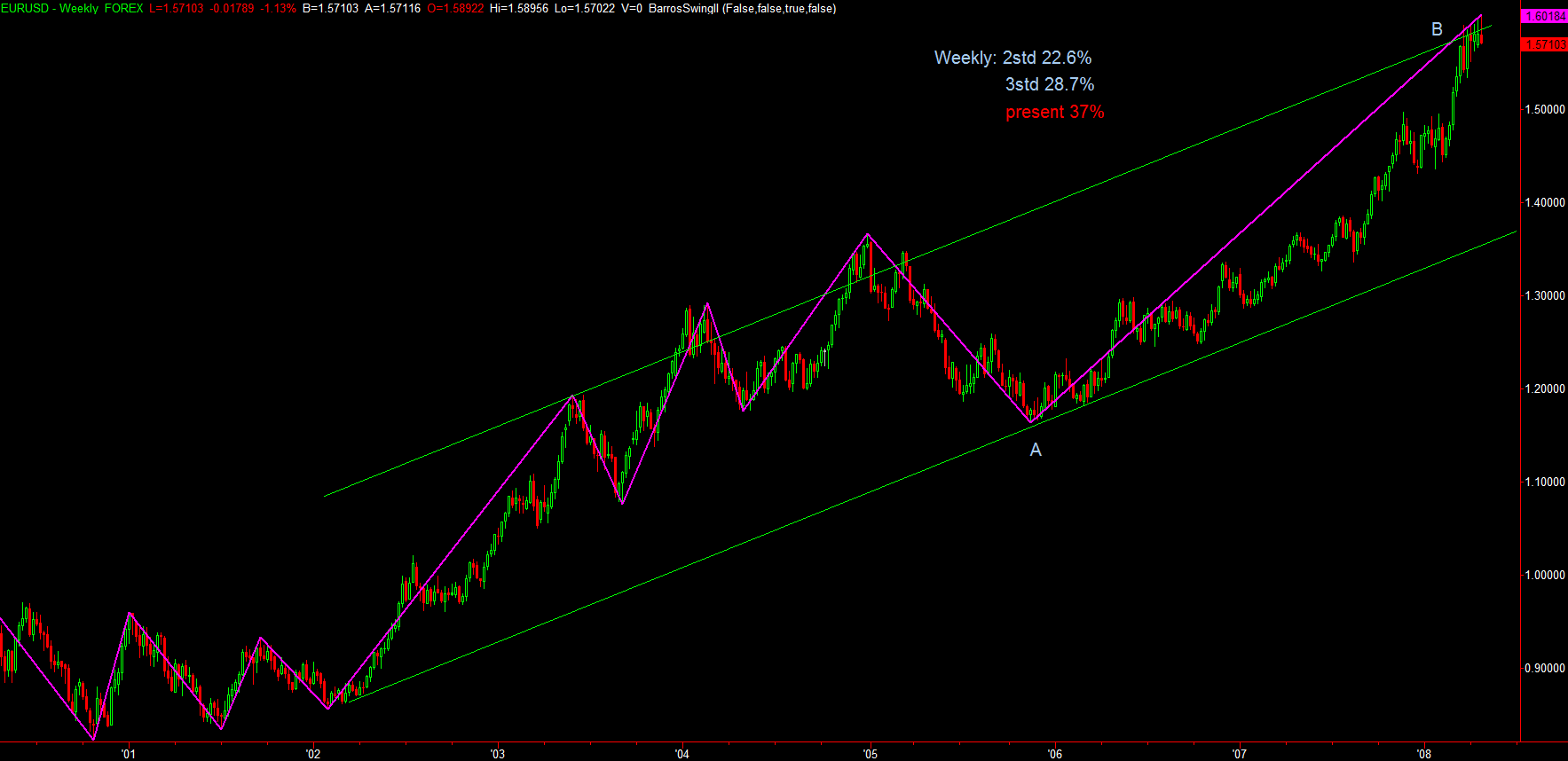Select the L=1.57103 last price value
The height and width of the screenshot is (761, 1568).
pos(176,9)
